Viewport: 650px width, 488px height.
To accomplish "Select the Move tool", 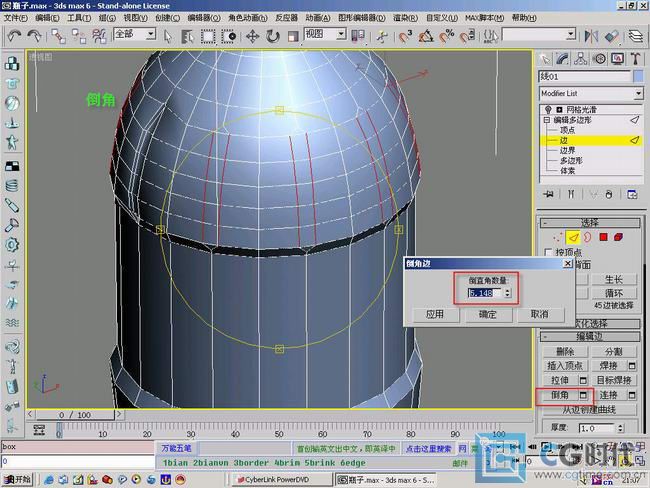I will [x=252, y=36].
